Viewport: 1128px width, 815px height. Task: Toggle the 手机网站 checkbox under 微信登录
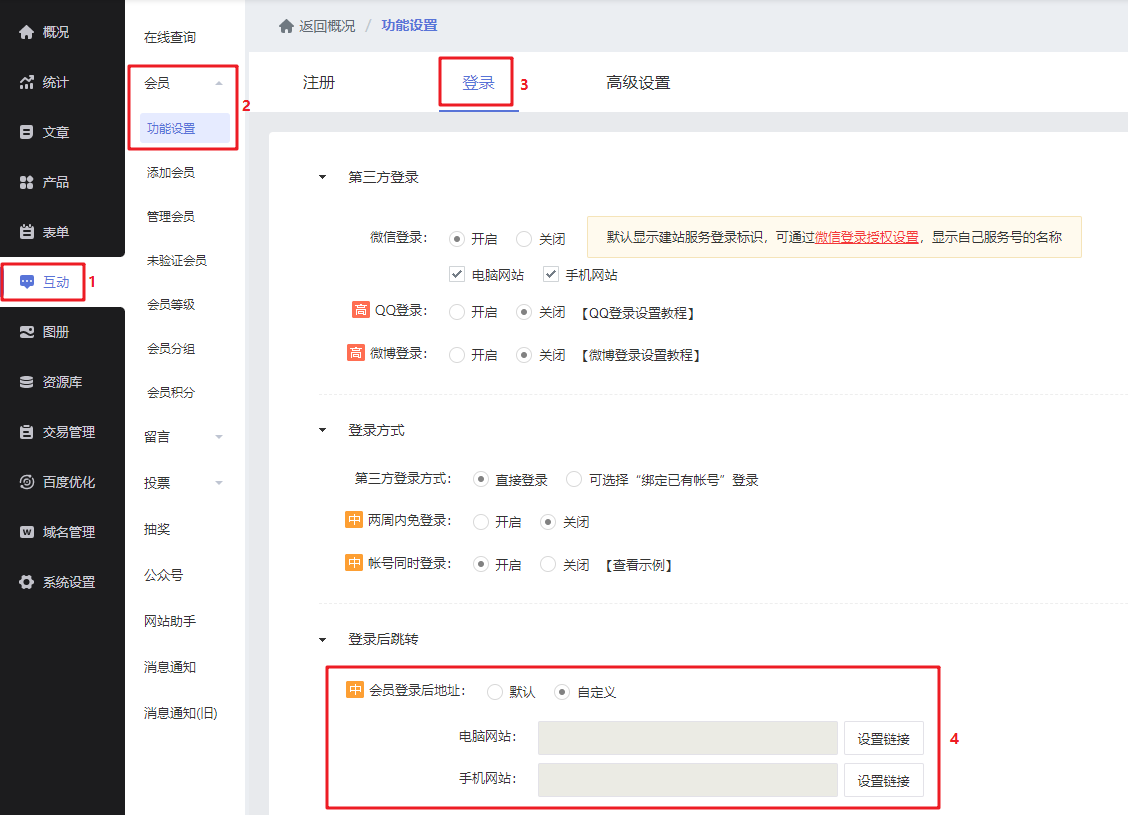click(551, 274)
